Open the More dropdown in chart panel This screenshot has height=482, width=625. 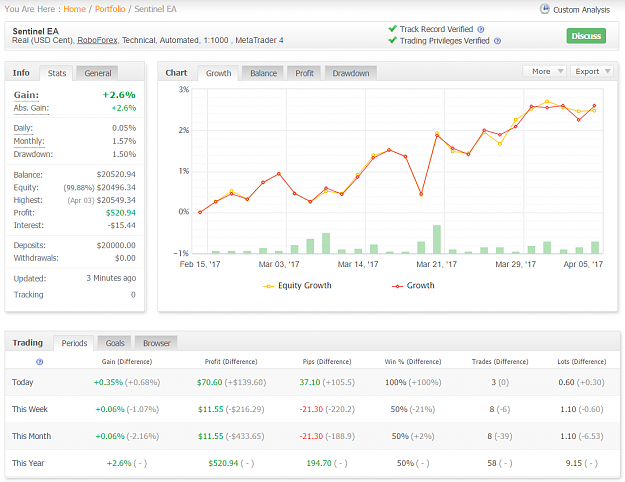544,71
